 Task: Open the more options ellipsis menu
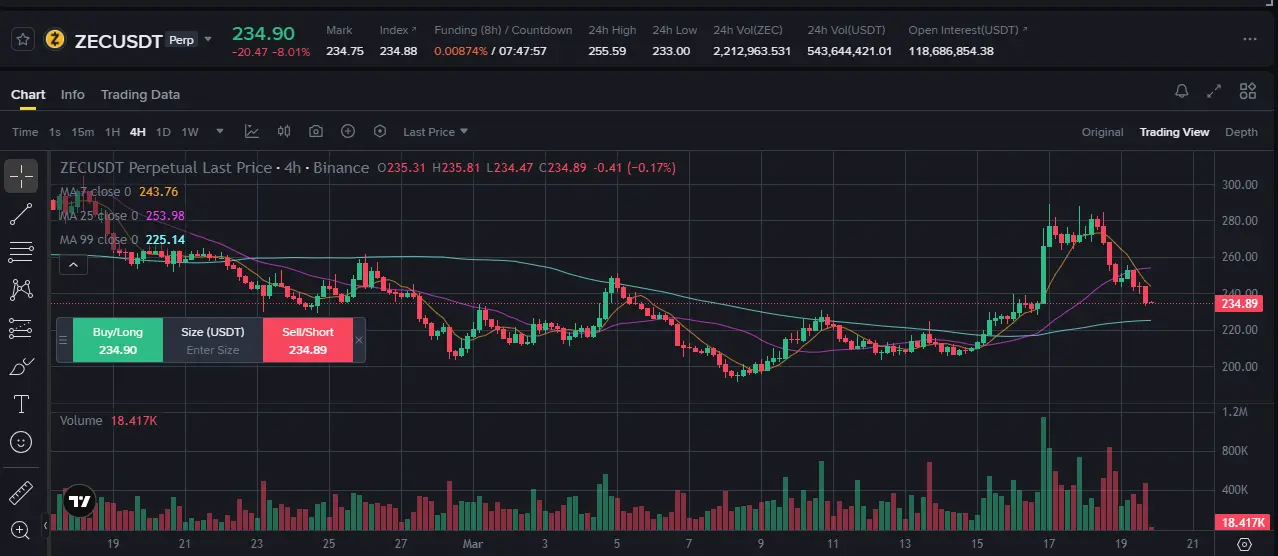click(x=1249, y=39)
